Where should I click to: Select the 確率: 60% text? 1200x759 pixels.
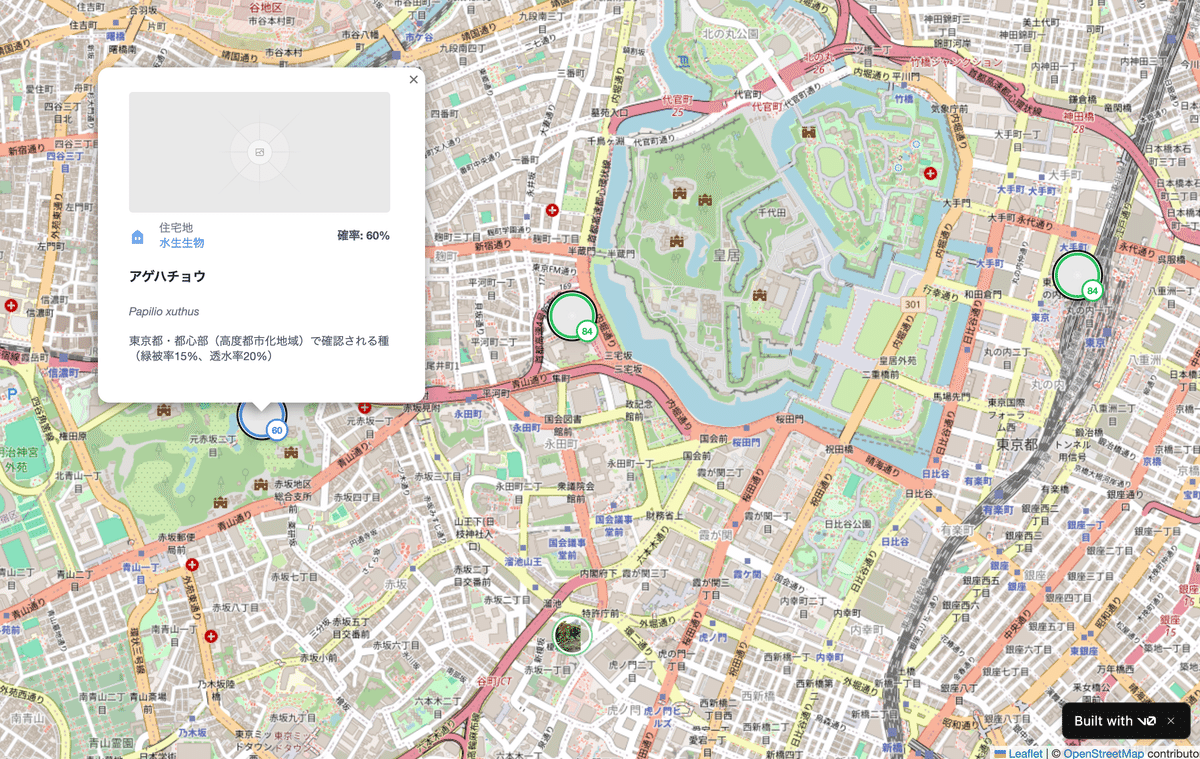pyautogui.click(x=363, y=236)
